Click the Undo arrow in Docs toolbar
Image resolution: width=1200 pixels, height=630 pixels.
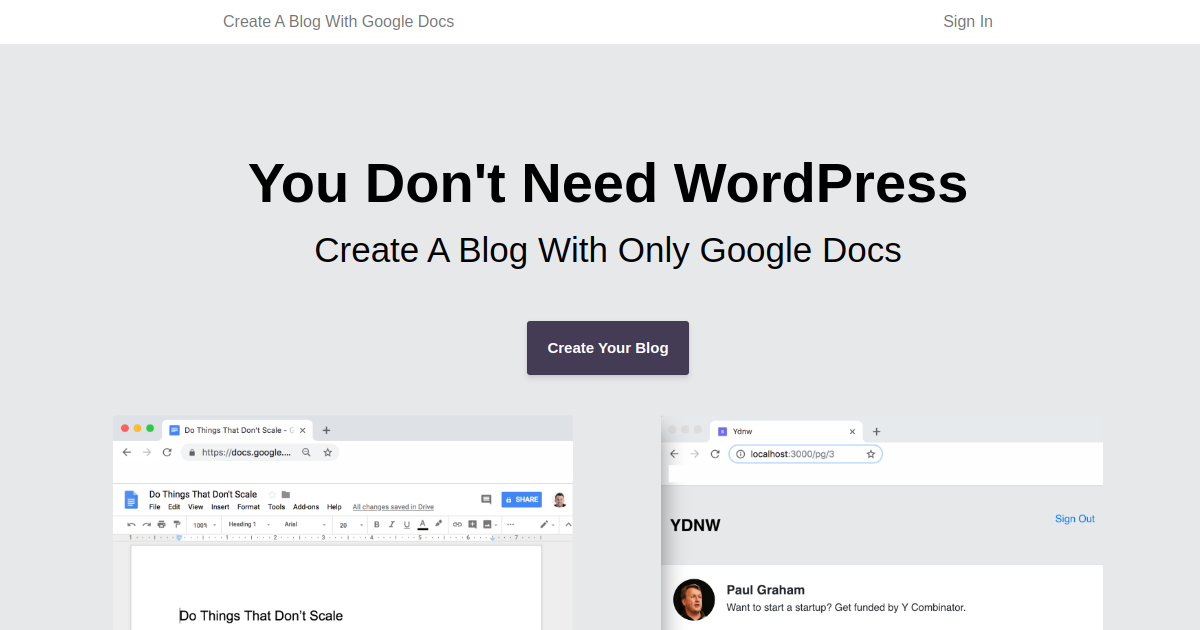[x=131, y=524]
